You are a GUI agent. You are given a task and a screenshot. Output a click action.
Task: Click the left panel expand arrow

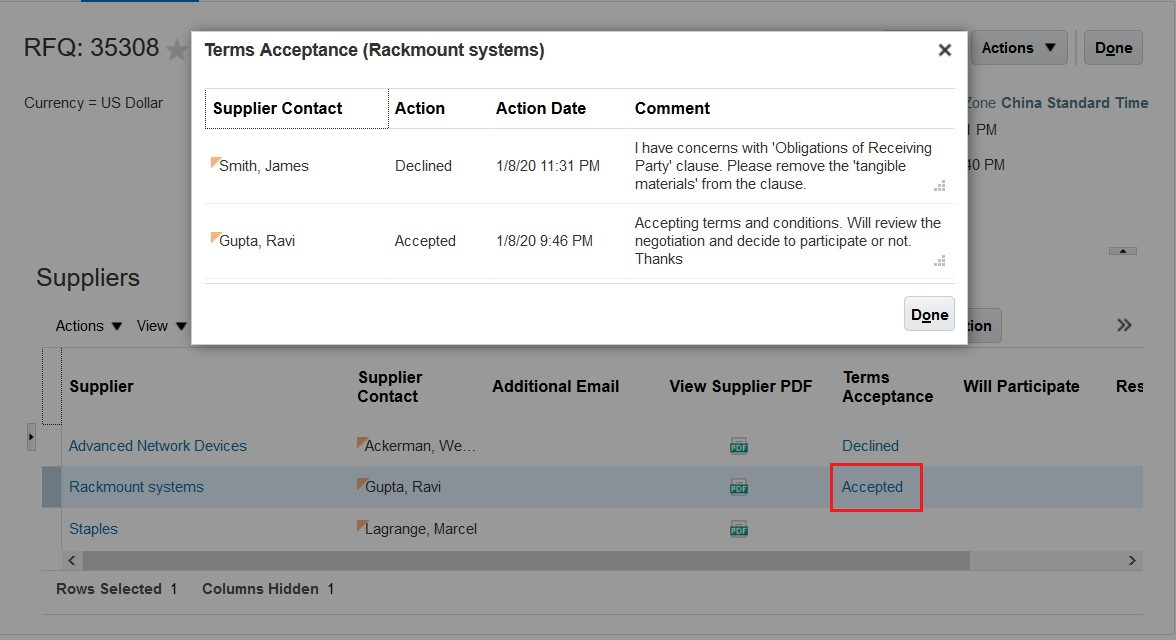pyautogui.click(x=31, y=437)
